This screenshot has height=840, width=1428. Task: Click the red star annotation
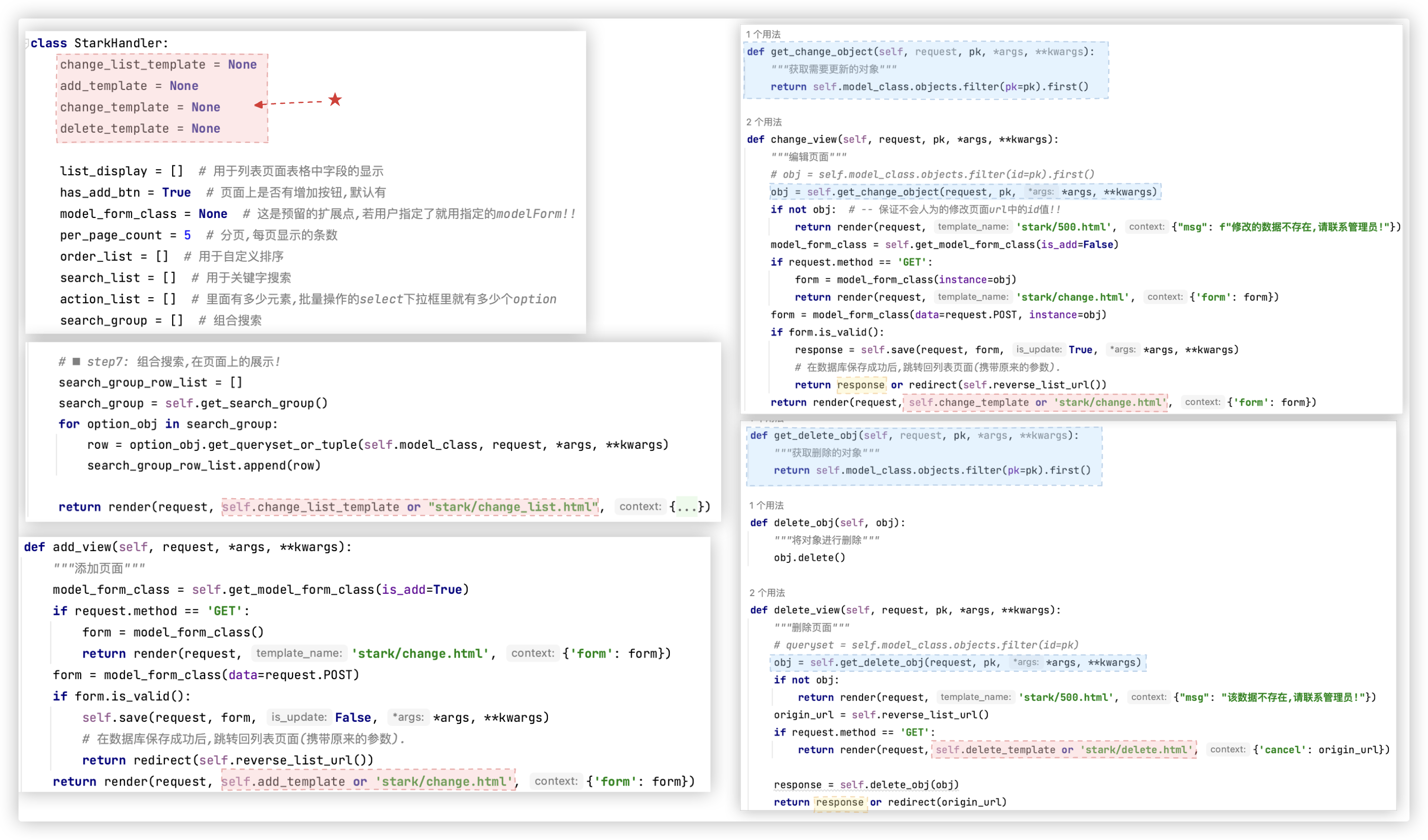click(335, 100)
